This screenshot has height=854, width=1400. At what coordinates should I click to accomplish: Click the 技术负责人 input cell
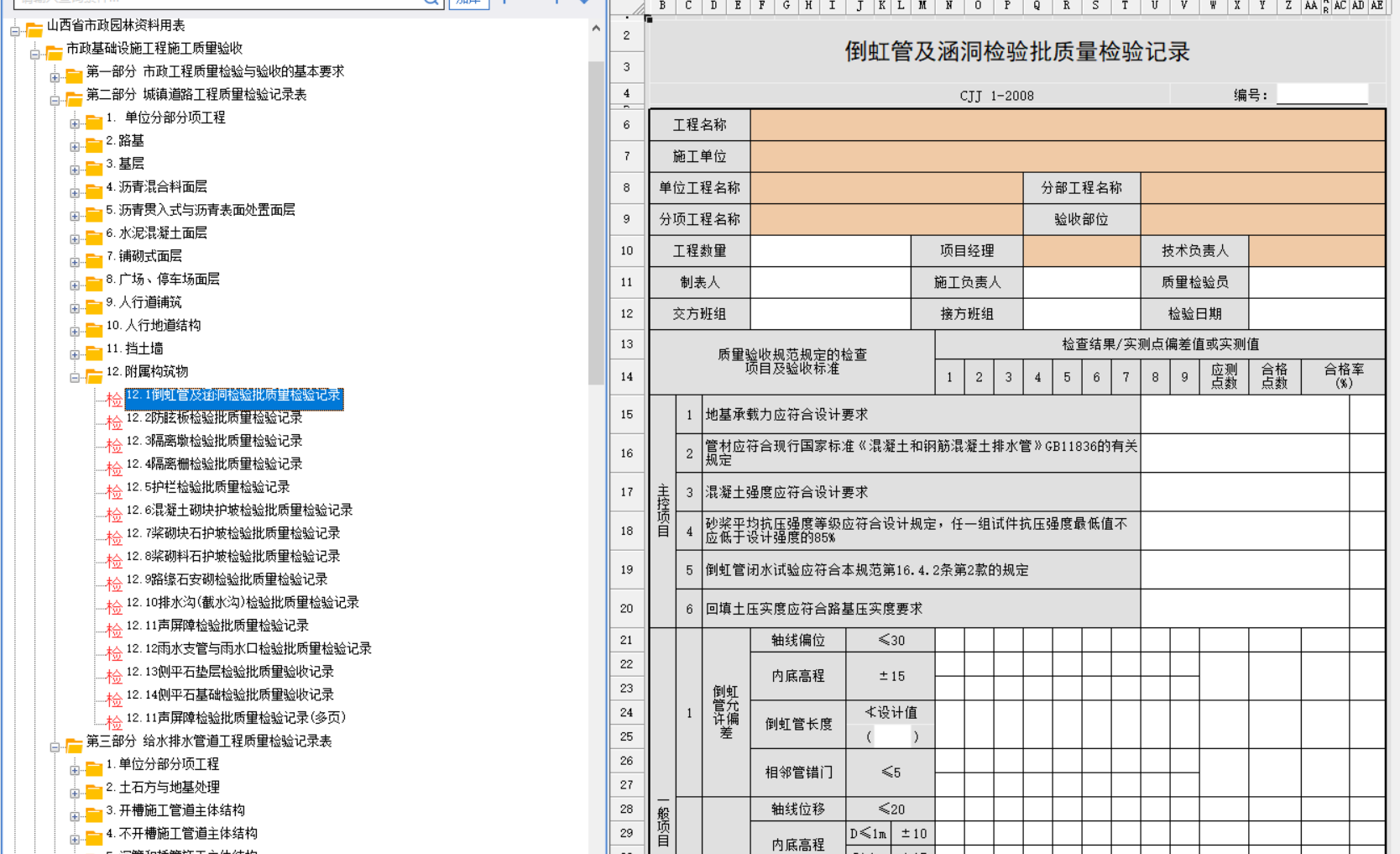click(1317, 250)
